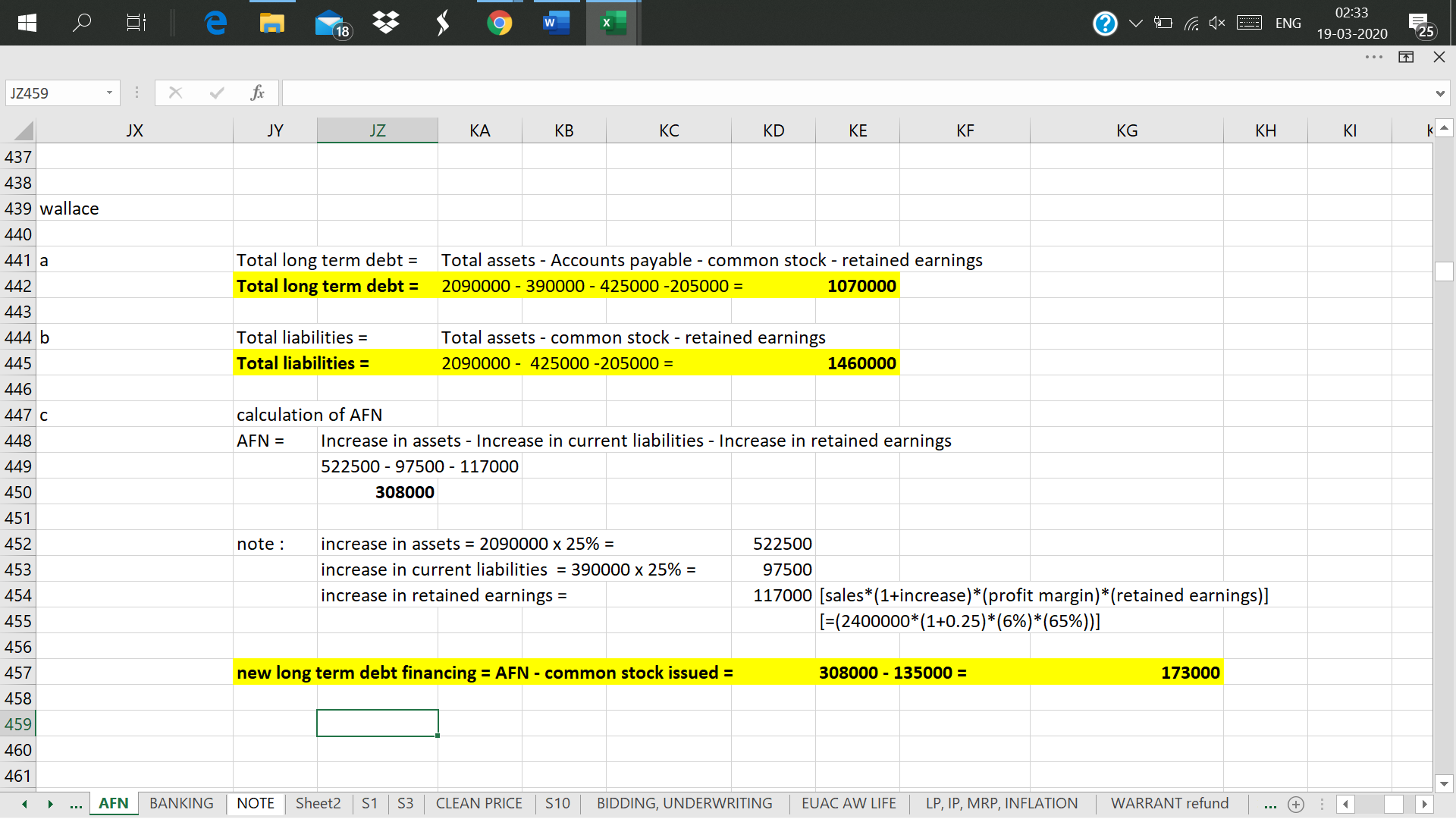Open Dropbox from the taskbar
This screenshot has height=819, width=1456.
(386, 23)
